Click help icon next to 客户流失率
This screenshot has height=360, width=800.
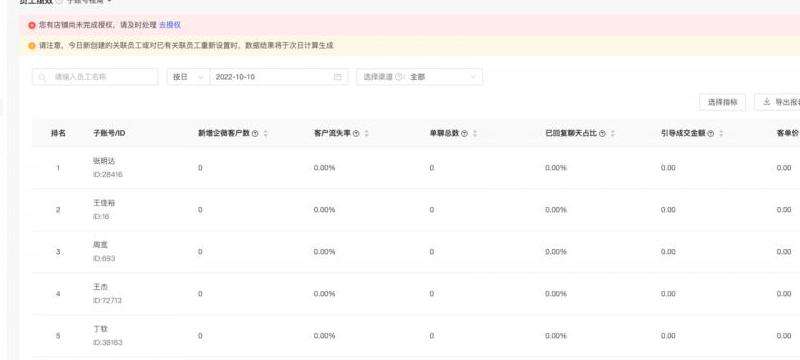[356, 134]
